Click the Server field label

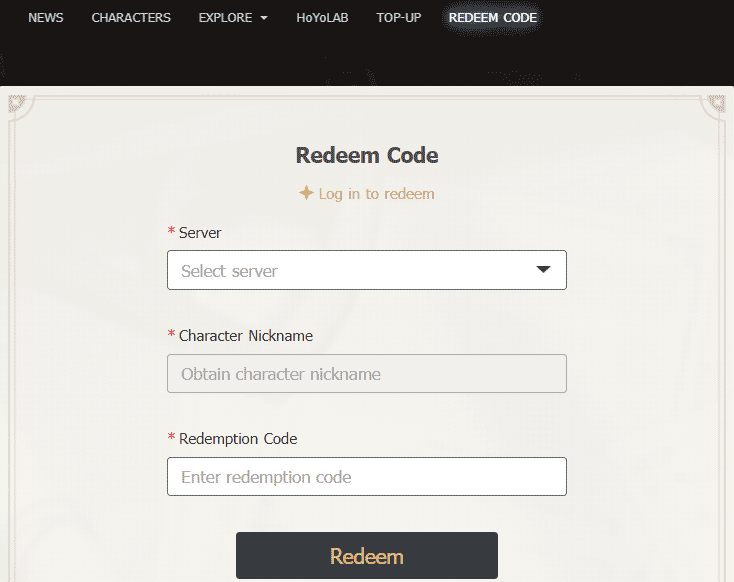(200, 232)
